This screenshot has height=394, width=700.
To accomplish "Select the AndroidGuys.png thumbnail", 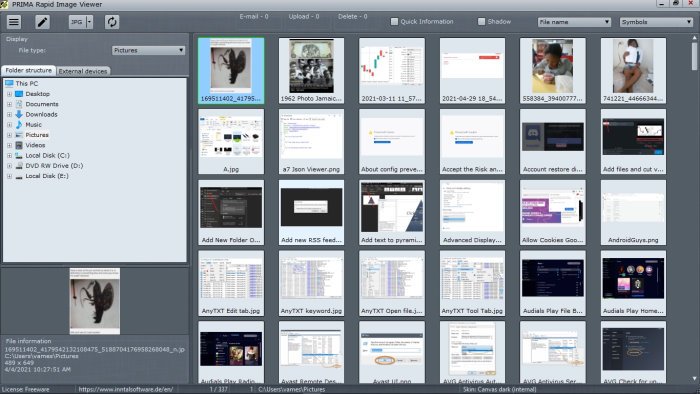I will 633,212.
